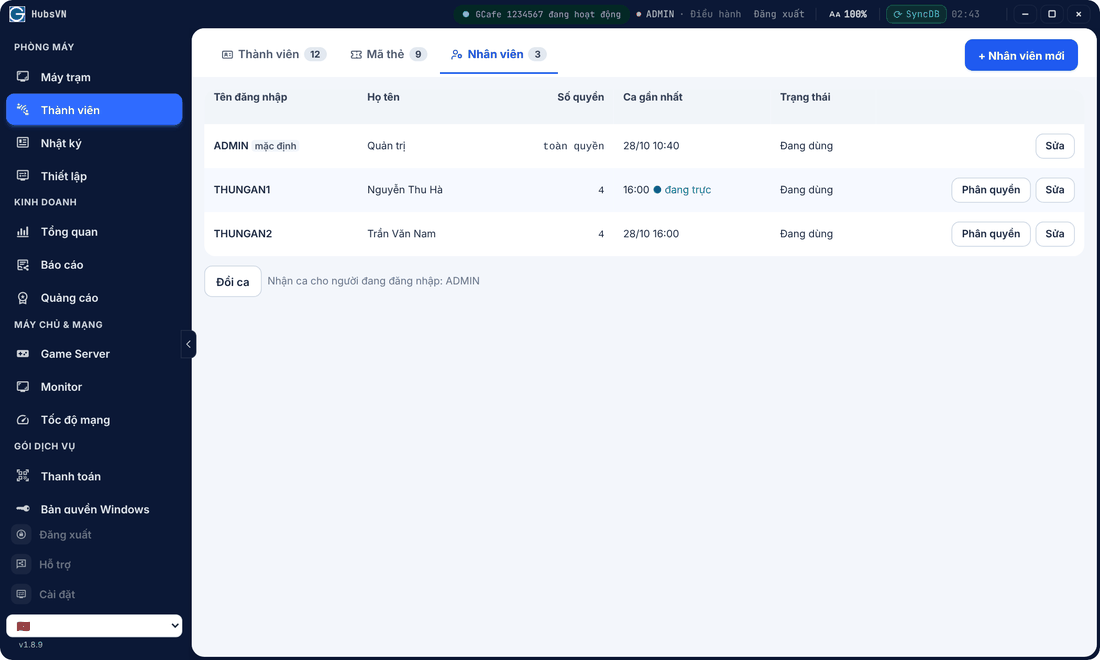Click the Đổi ca button
The image size is (1100, 660).
(x=233, y=281)
